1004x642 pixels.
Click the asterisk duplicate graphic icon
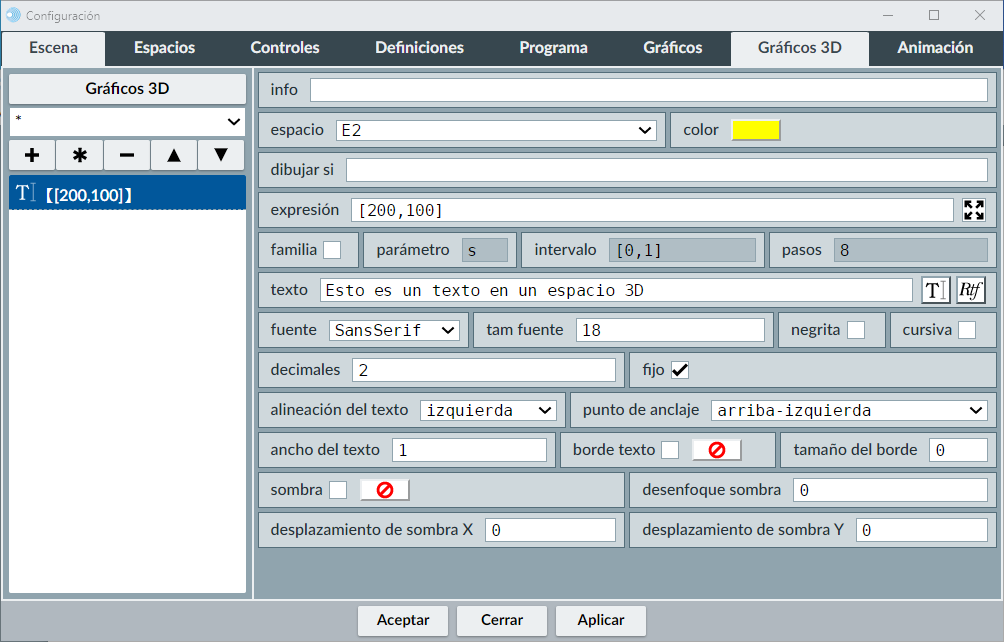tap(80, 155)
